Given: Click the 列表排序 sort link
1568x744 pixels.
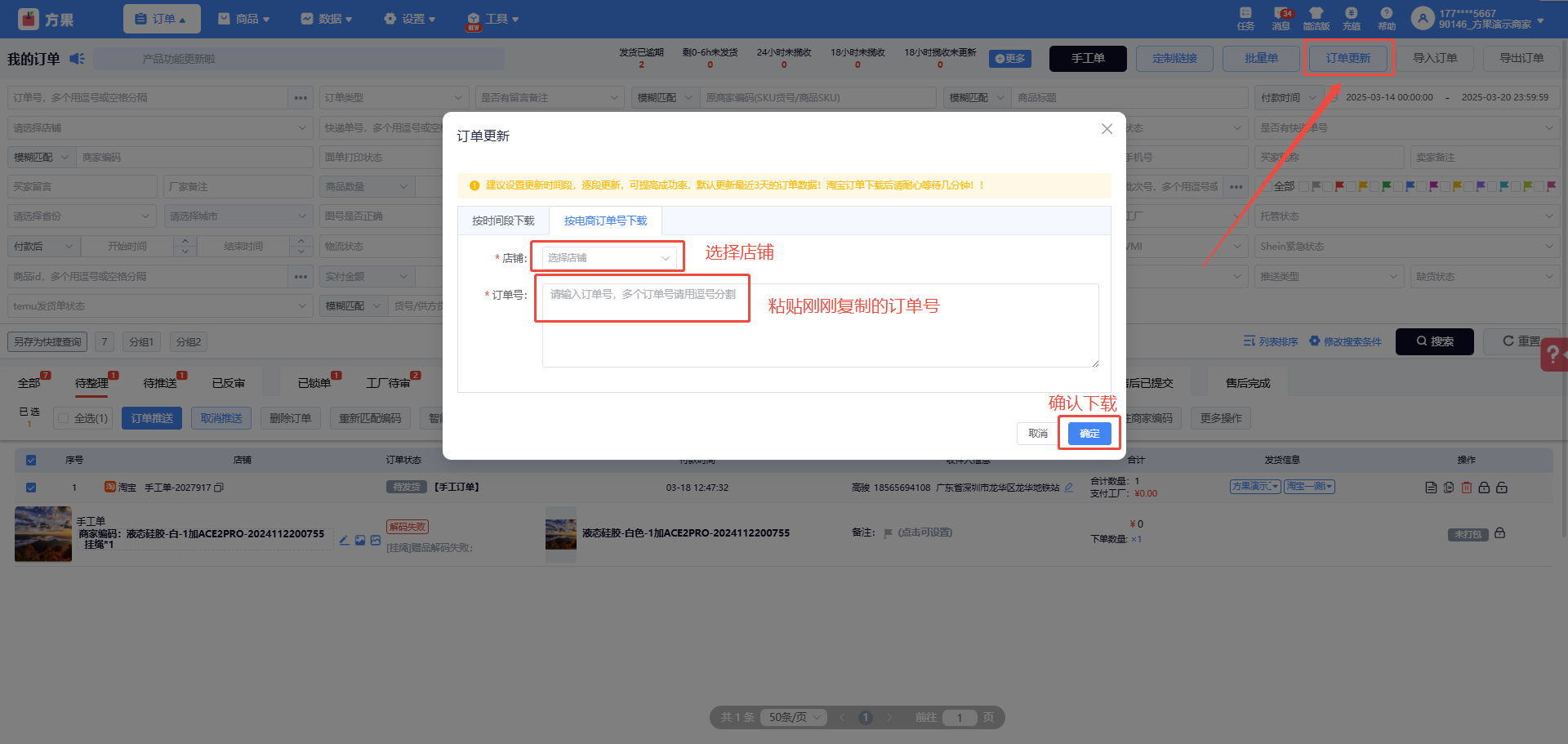Looking at the screenshot, I should coord(1271,341).
